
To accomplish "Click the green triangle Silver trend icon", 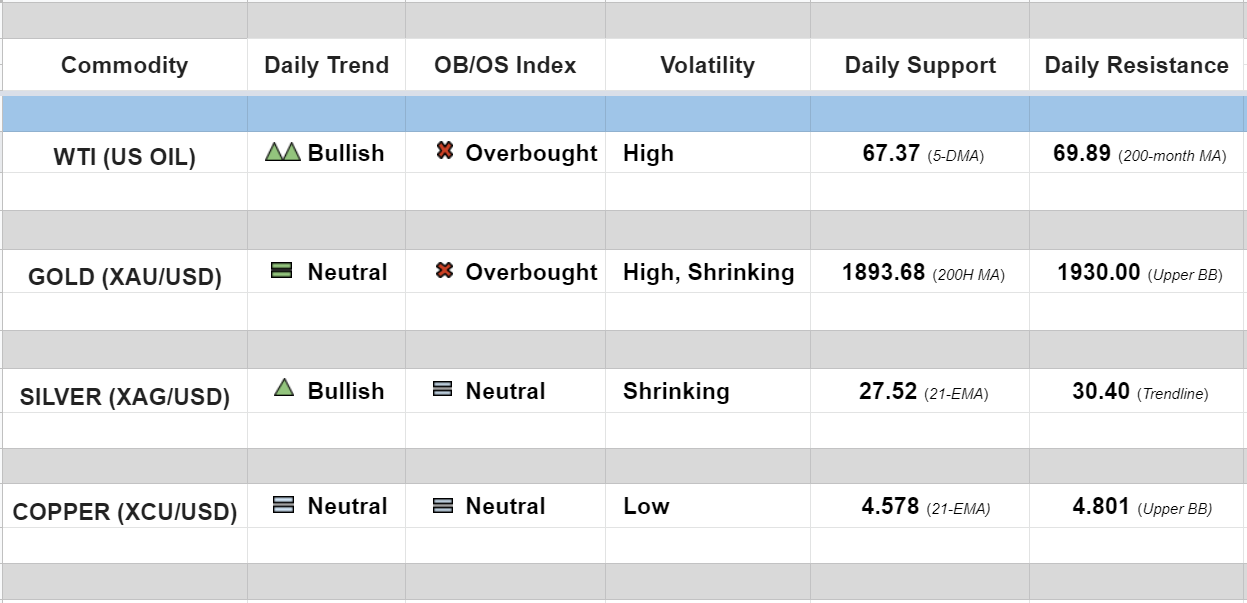I will point(284,389).
